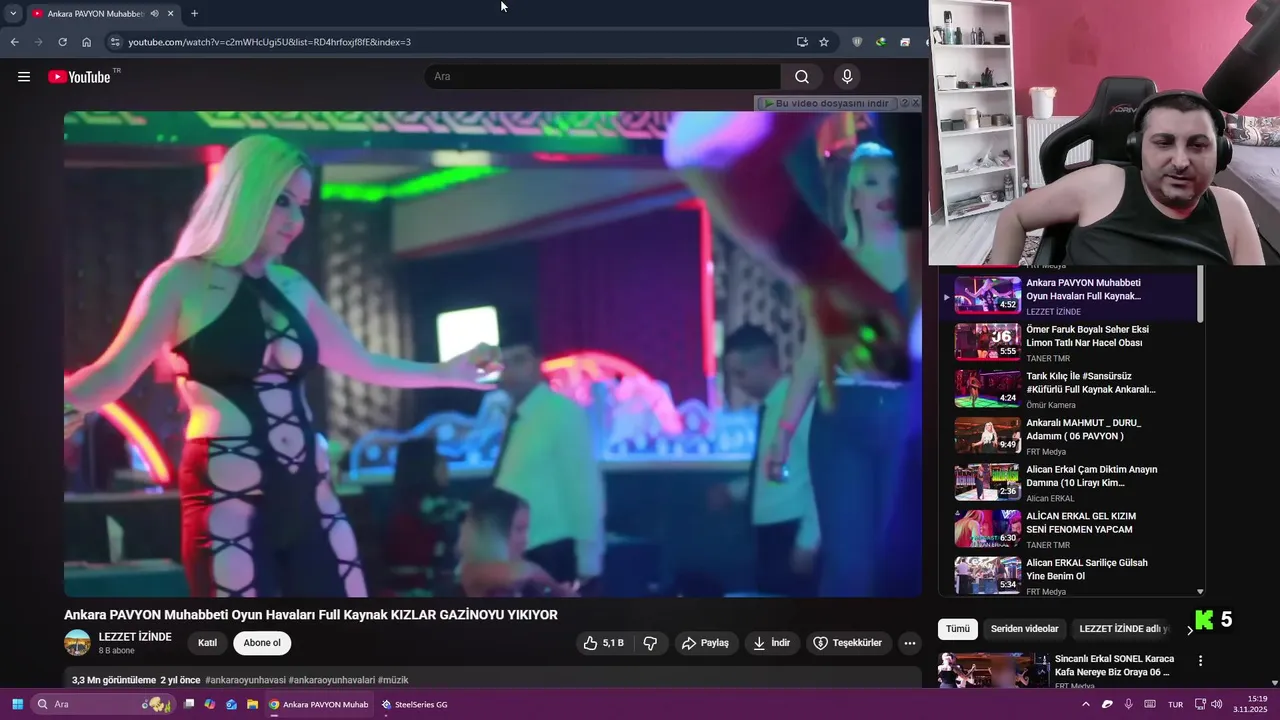Screen dimensions: 1280x720
Task: Open the shield extension icon
Action: (x=857, y=42)
